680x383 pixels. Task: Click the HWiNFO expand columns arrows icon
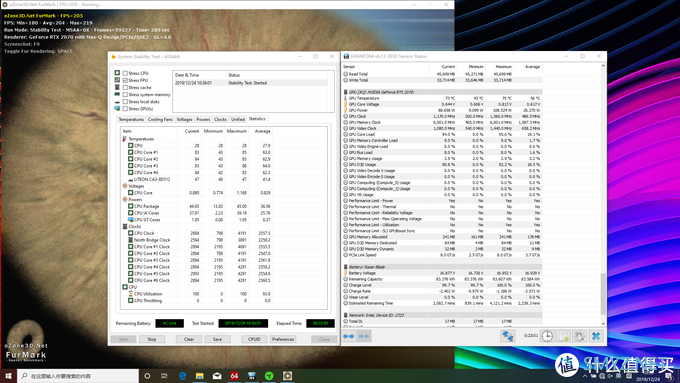coord(348,336)
